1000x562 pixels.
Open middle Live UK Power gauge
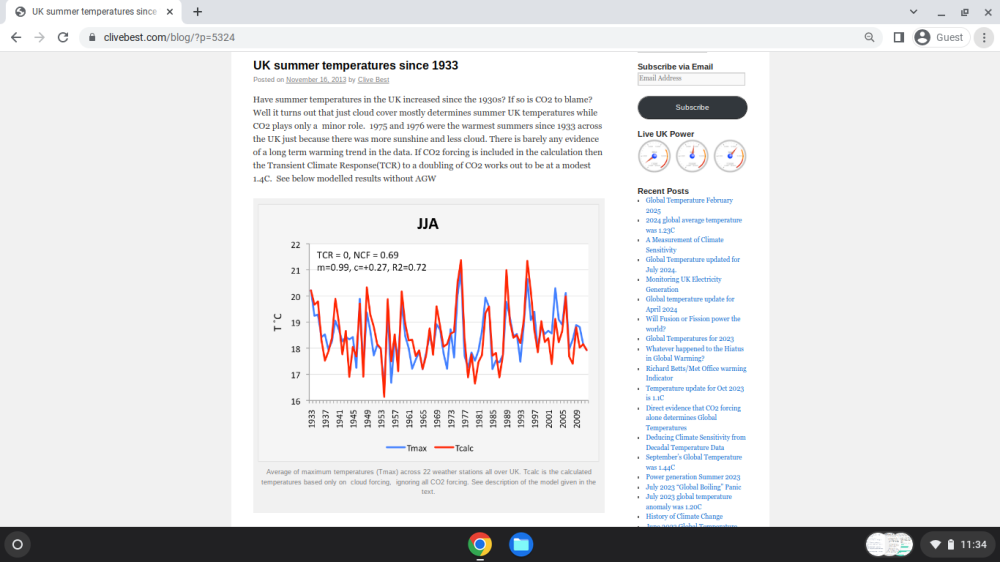[692, 156]
